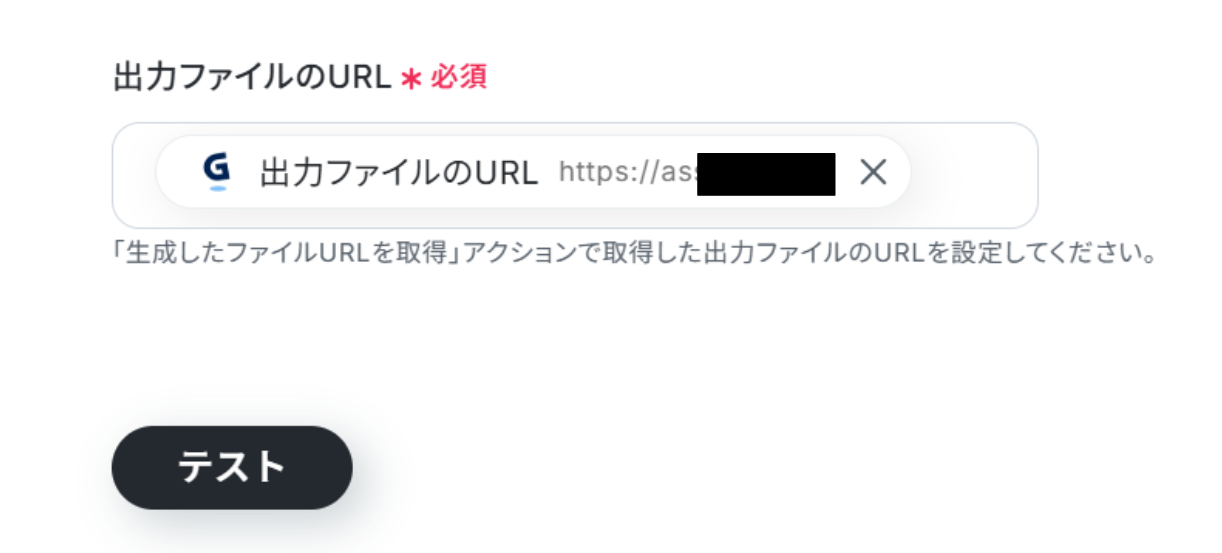Image resolution: width=1222 pixels, height=553 pixels.
Task: Click the URL text in the top label
Action: tap(360, 78)
